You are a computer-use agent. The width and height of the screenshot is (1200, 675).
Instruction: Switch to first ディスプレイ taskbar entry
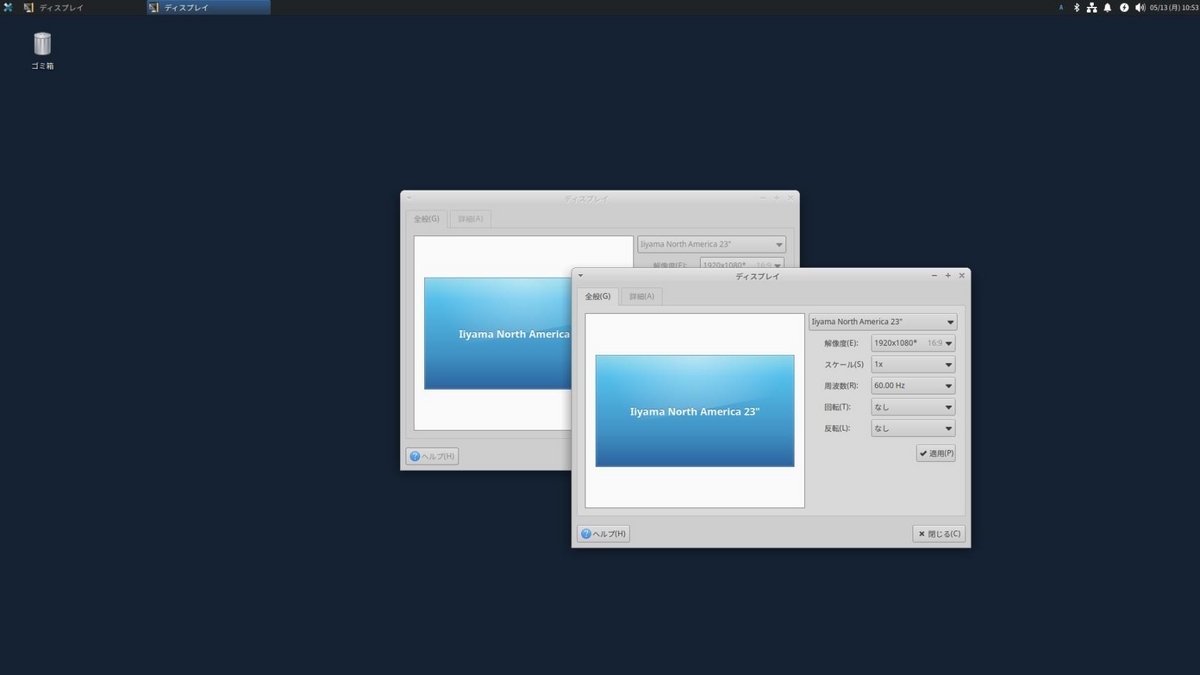(82, 7)
